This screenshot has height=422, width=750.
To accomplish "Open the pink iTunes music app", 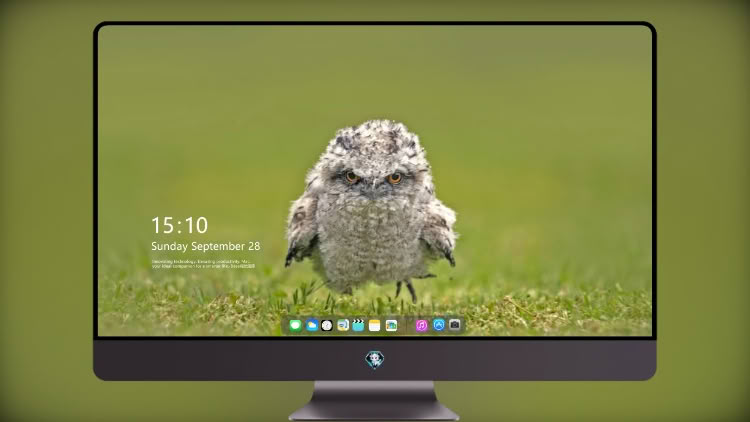I will coord(421,325).
